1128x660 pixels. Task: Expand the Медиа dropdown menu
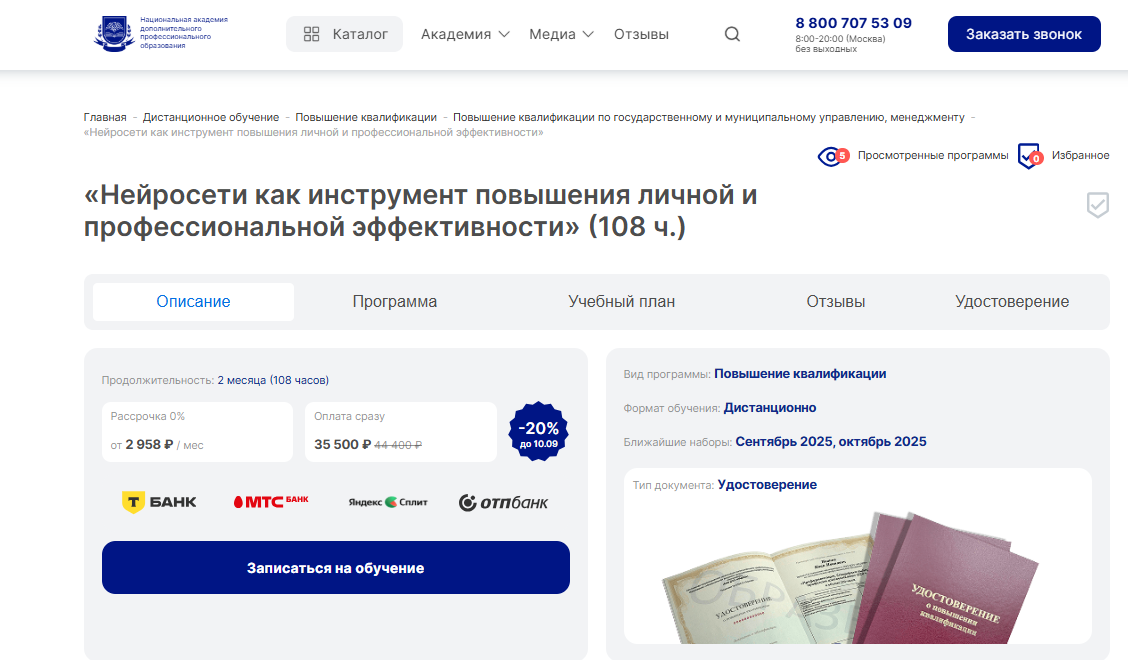click(x=561, y=34)
